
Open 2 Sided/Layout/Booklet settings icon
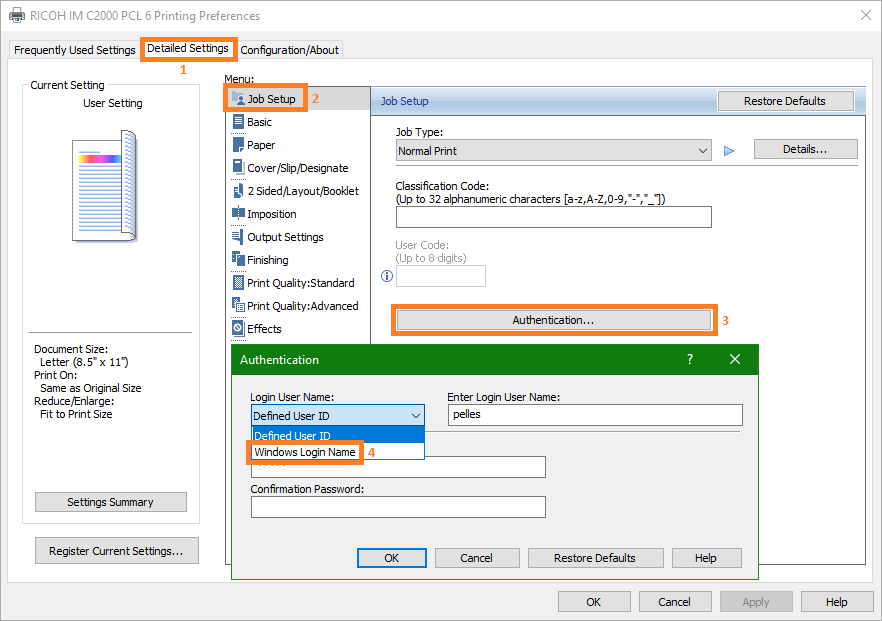[x=240, y=190]
